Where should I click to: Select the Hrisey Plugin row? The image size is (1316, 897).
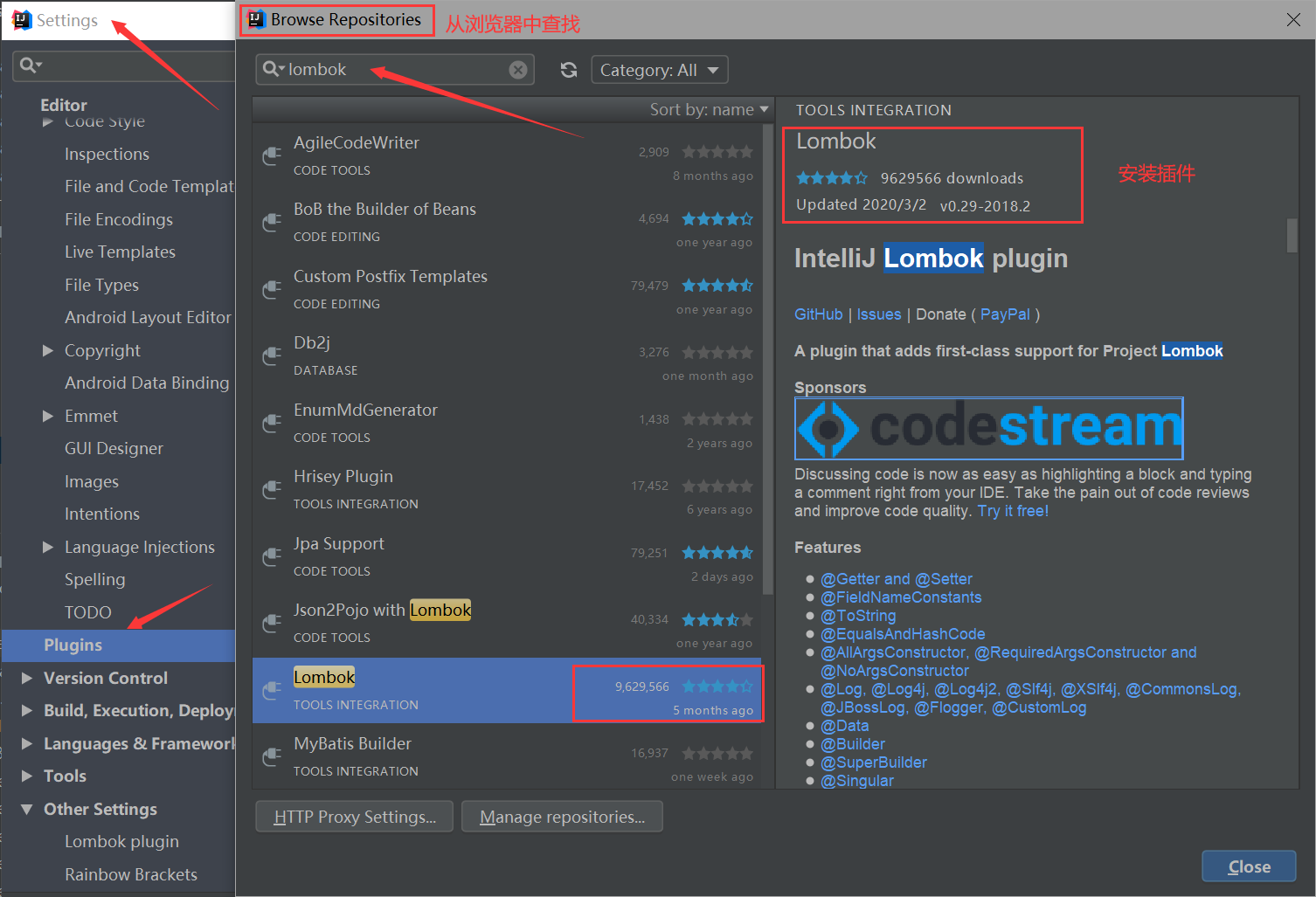pos(507,490)
